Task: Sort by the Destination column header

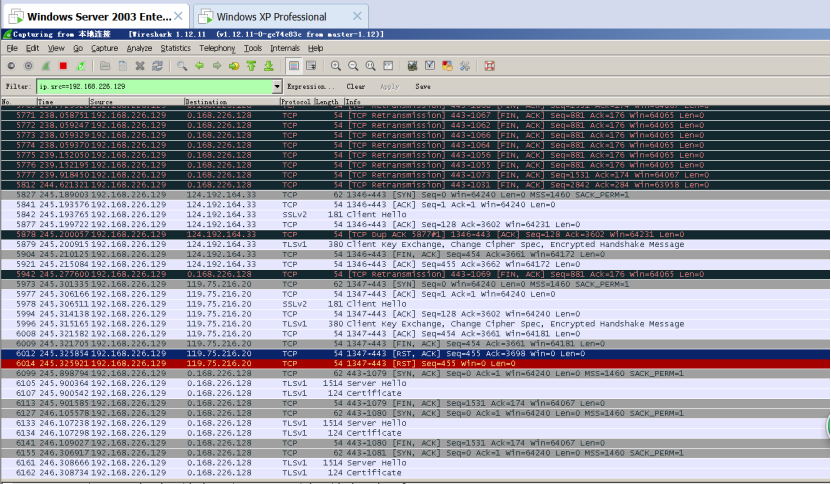Action: [232, 101]
